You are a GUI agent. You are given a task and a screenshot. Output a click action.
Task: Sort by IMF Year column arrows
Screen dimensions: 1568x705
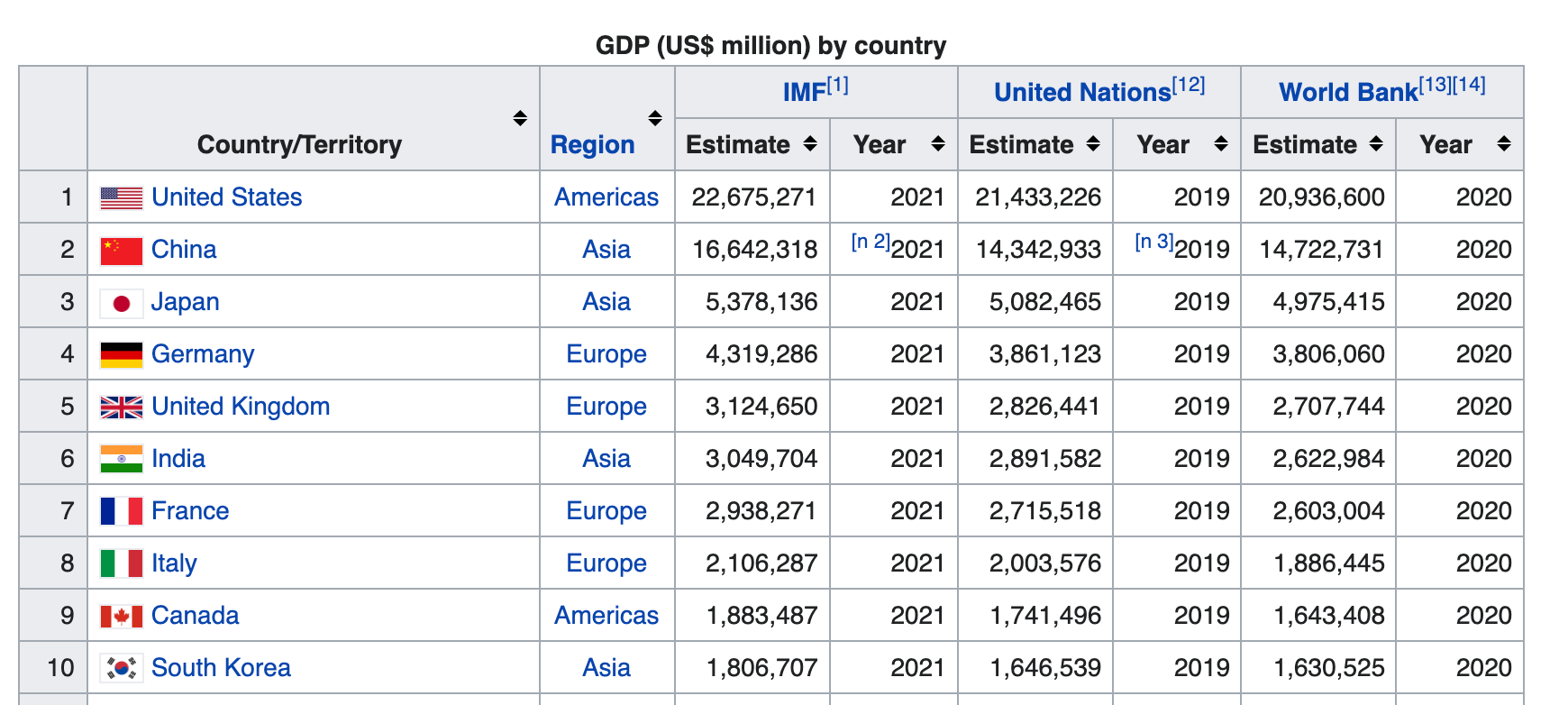tap(938, 143)
